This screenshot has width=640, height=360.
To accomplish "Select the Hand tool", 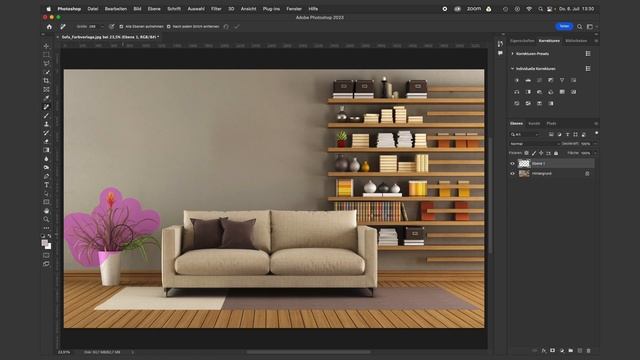I will [x=46, y=211].
